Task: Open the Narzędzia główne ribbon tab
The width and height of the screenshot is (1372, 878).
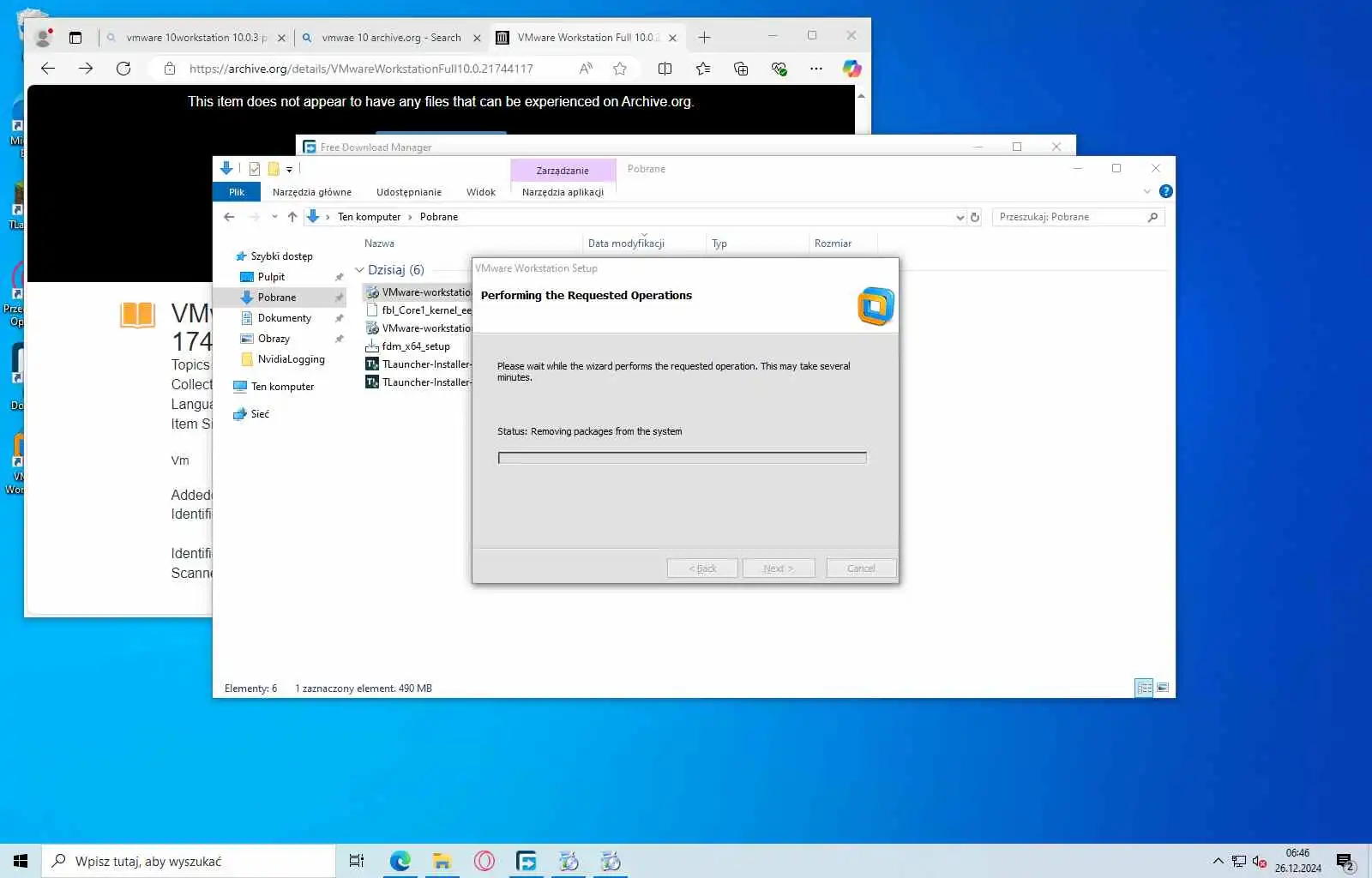Action: 312,192
